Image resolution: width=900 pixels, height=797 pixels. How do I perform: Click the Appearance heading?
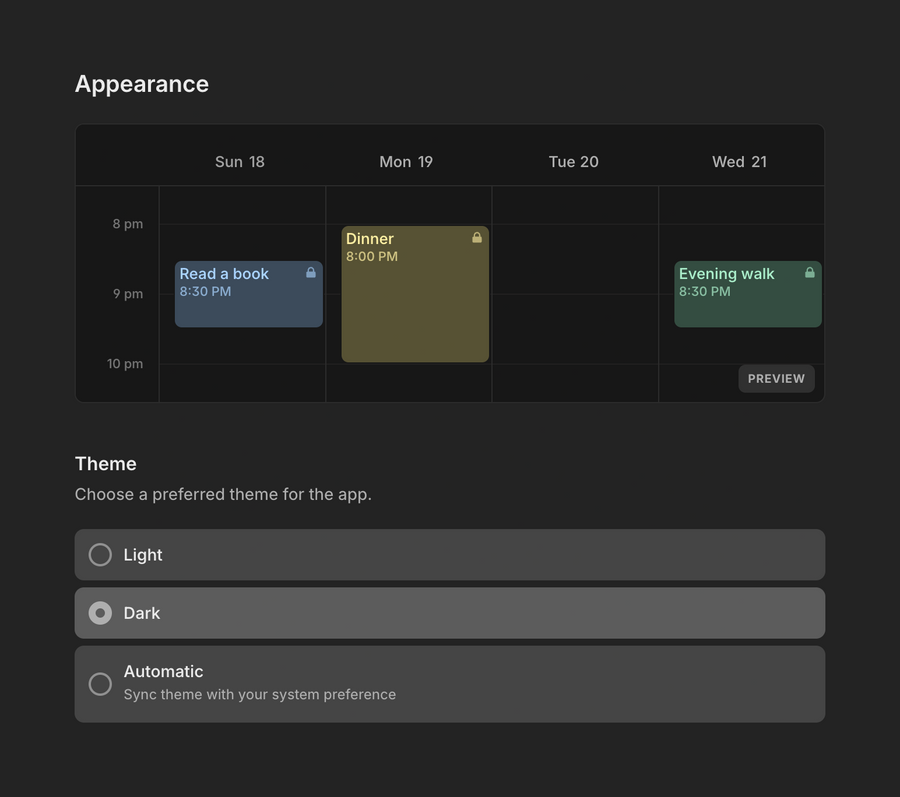pyautogui.click(x=142, y=84)
